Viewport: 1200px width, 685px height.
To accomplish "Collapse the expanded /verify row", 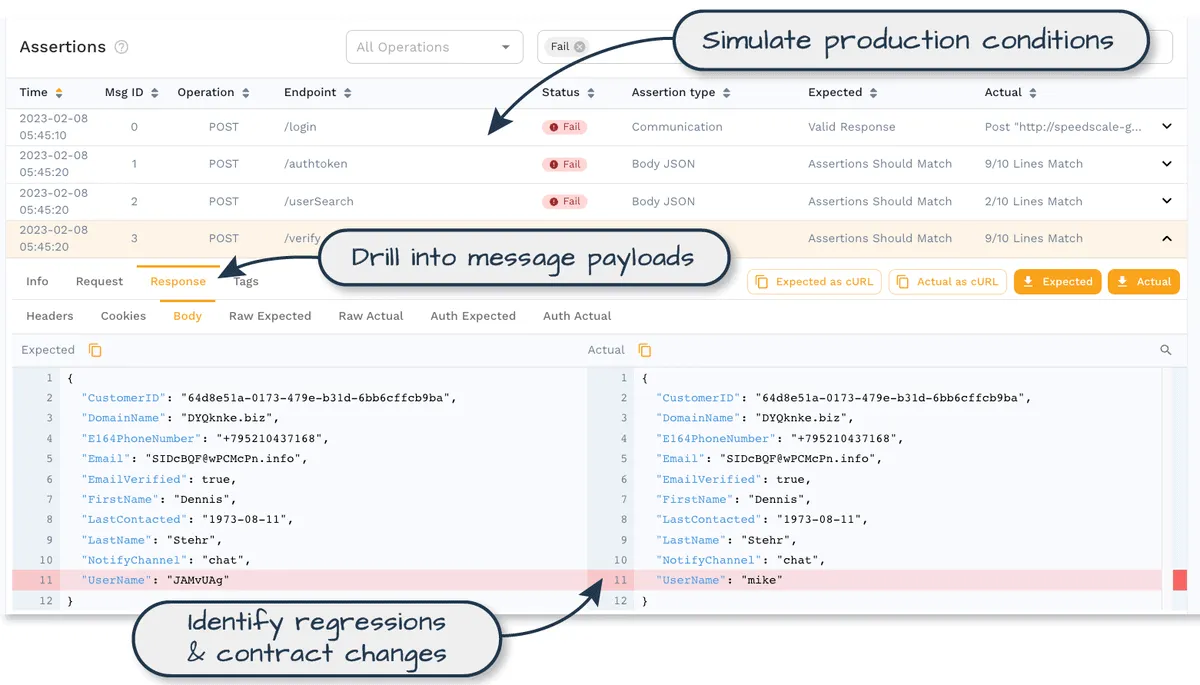I will tap(1166, 239).
